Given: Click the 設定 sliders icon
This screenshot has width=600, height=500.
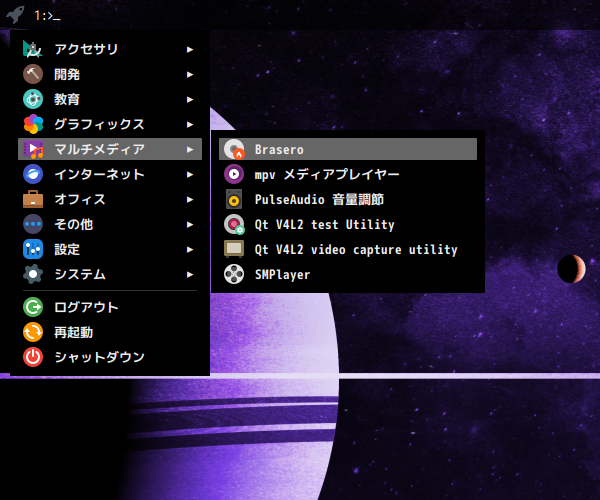Looking at the screenshot, I should pos(33,249).
